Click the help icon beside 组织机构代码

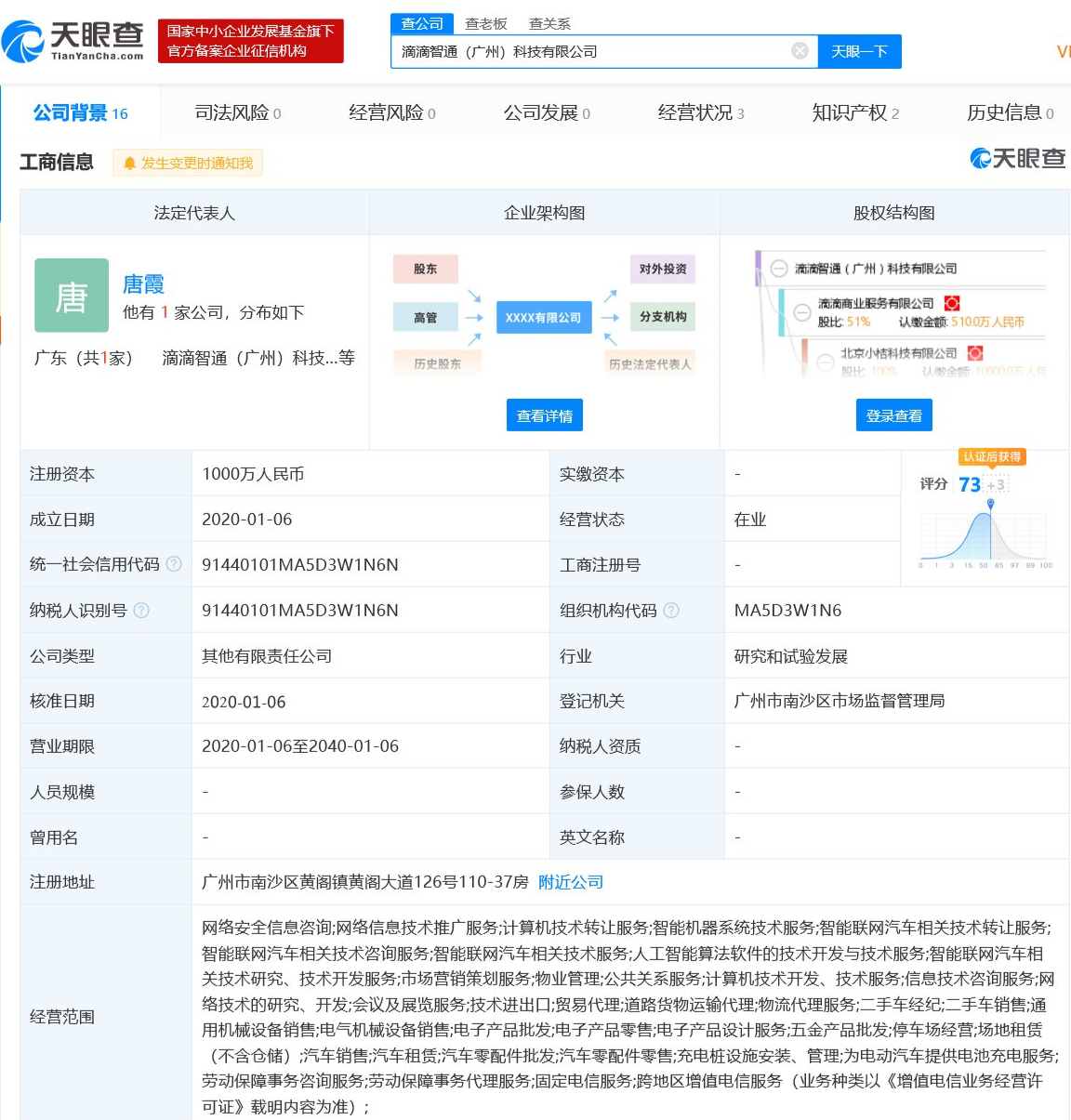click(671, 610)
